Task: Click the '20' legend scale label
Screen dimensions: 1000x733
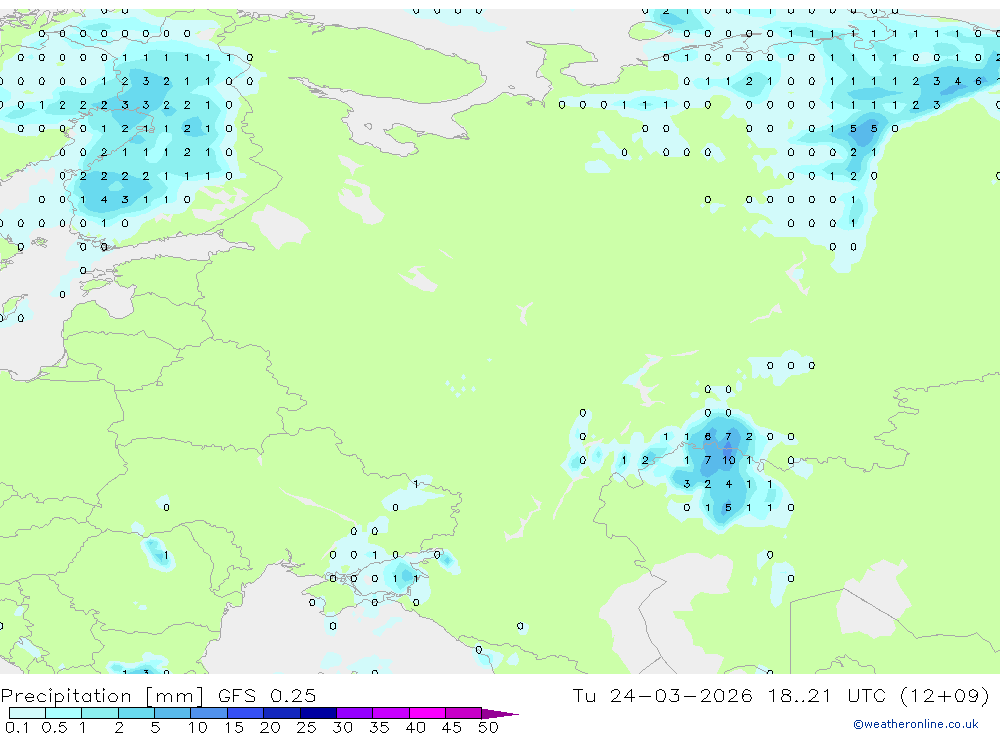Action: click(270, 727)
